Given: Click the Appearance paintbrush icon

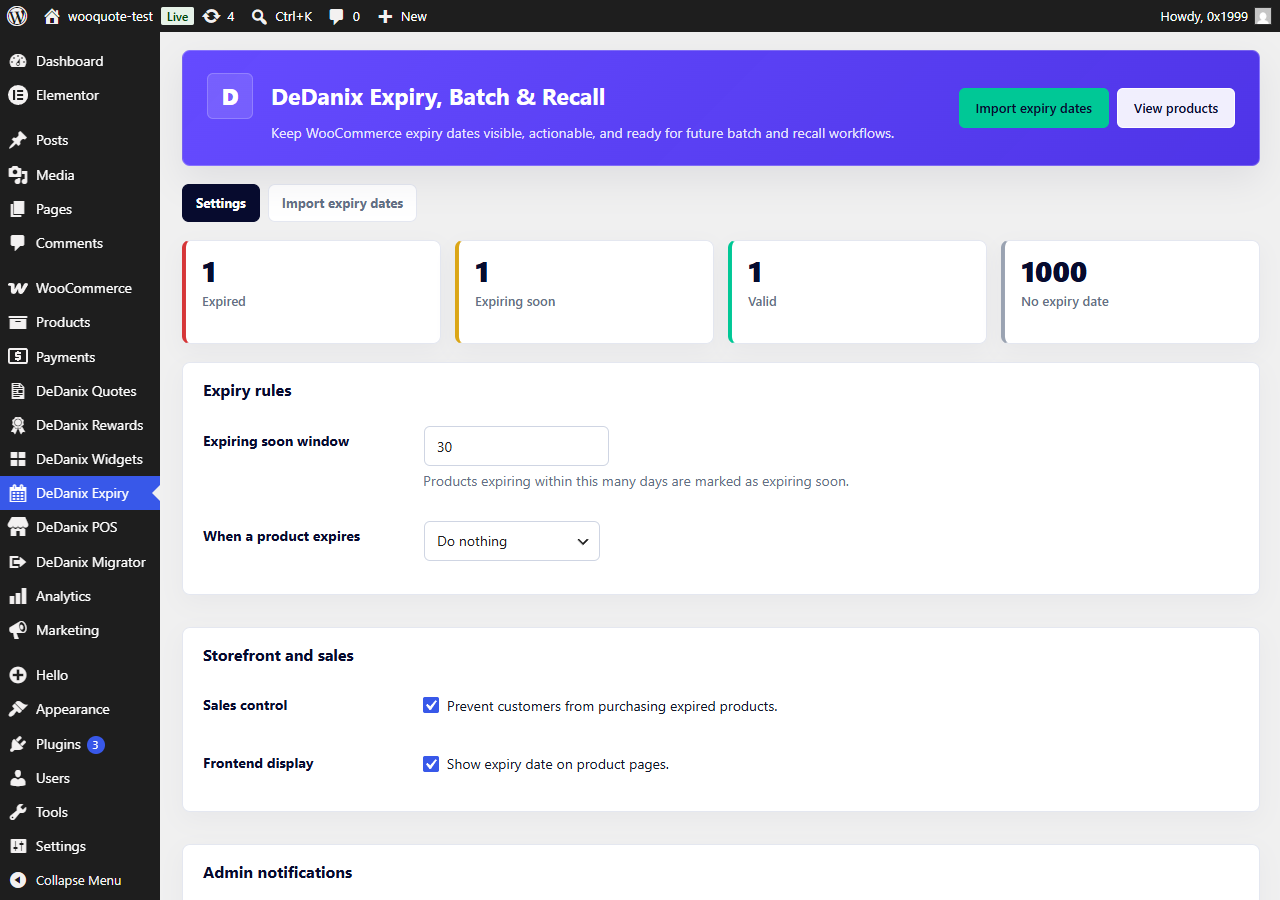Looking at the screenshot, I should (18, 709).
